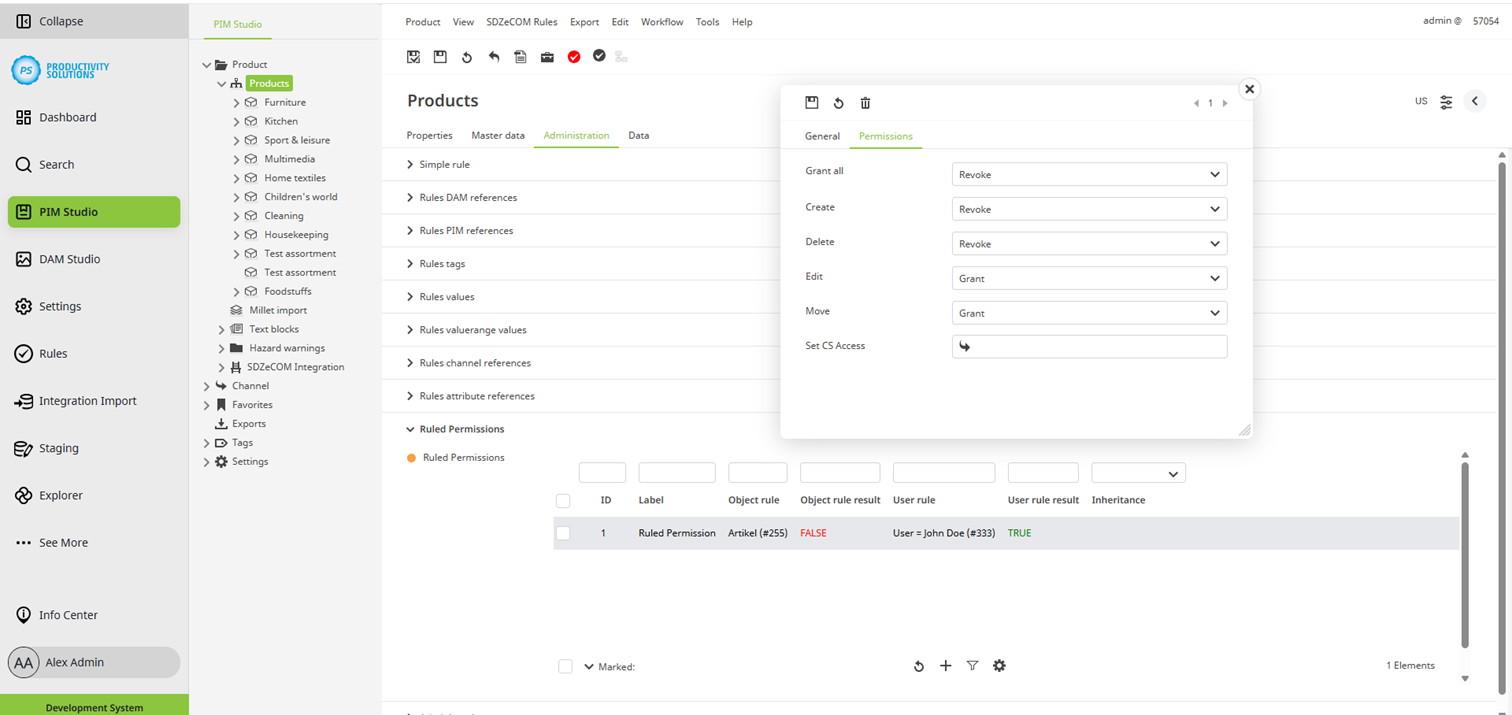Toggle the select-all checkbox in the table header
This screenshot has width=1512, height=715.
pos(563,501)
